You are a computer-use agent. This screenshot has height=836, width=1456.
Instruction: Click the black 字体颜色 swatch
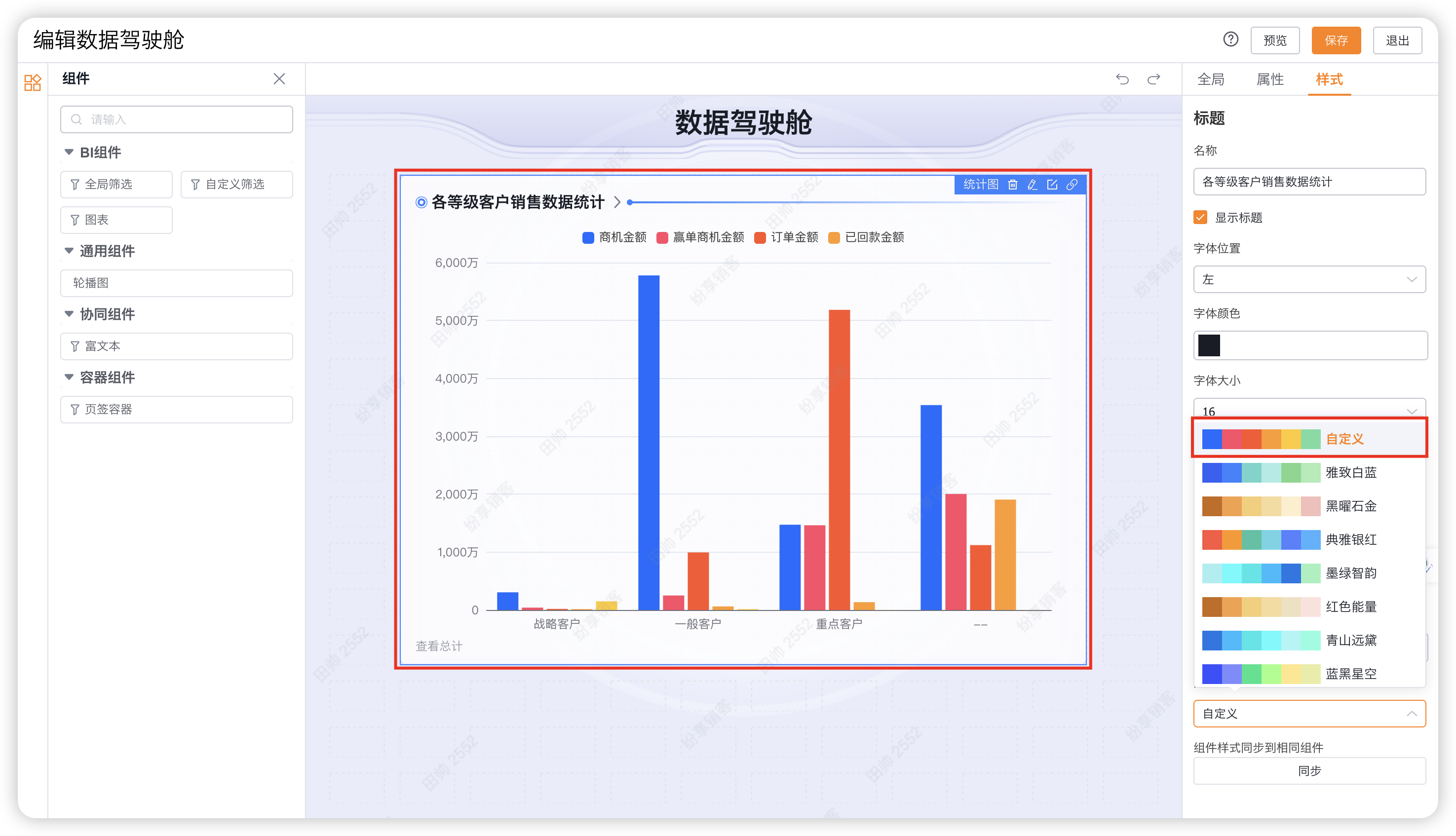pos(1209,345)
